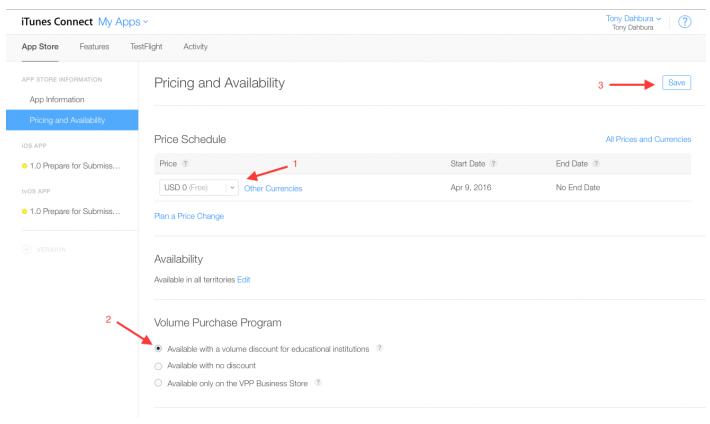Click the End Date help icon
Image resolution: width=710 pixels, height=424 pixels.
[x=596, y=164]
